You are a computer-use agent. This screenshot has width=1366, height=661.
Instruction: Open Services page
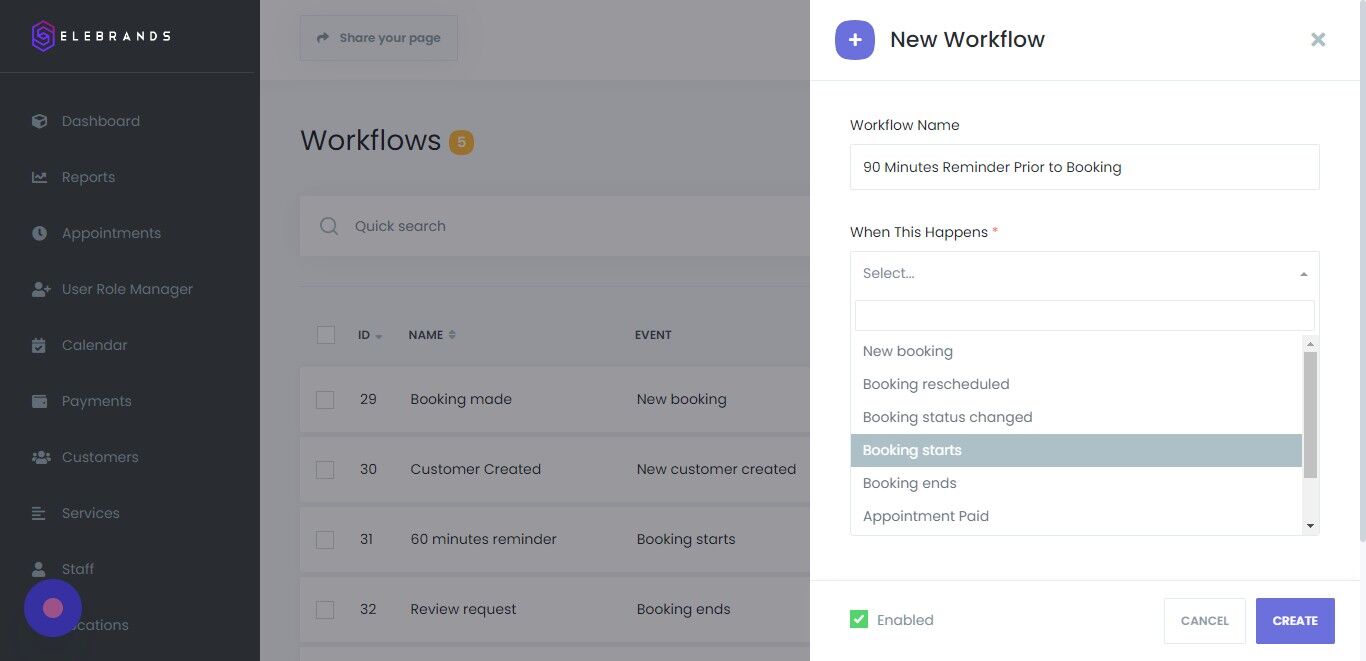[x=90, y=513]
